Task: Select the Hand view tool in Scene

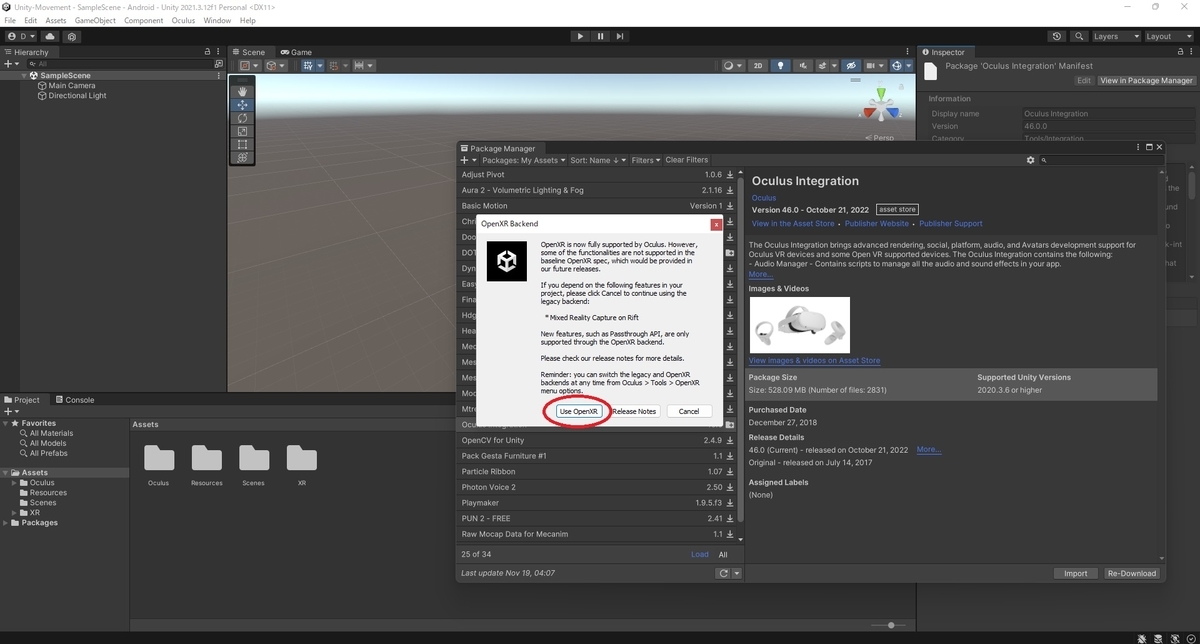Action: [x=242, y=92]
